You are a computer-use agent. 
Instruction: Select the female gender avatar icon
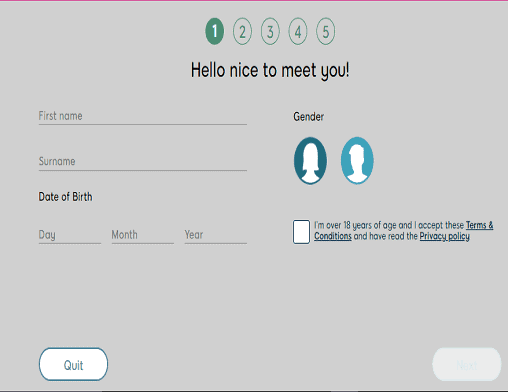pos(310,161)
